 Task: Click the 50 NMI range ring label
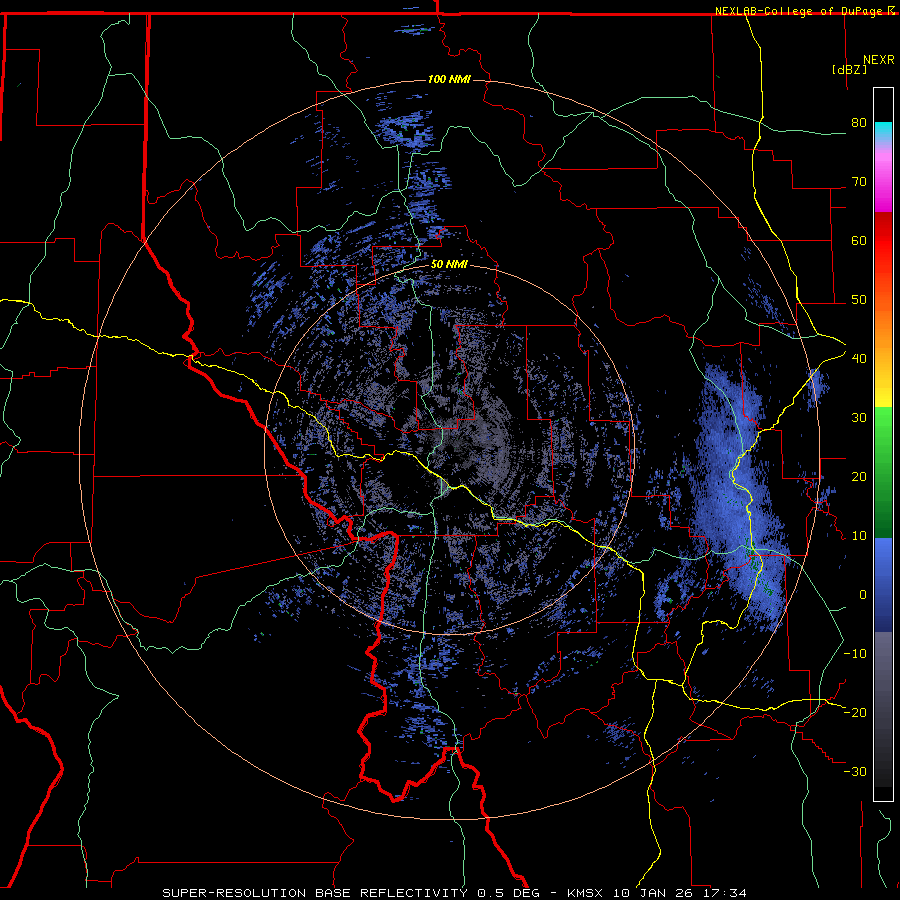coord(449,264)
